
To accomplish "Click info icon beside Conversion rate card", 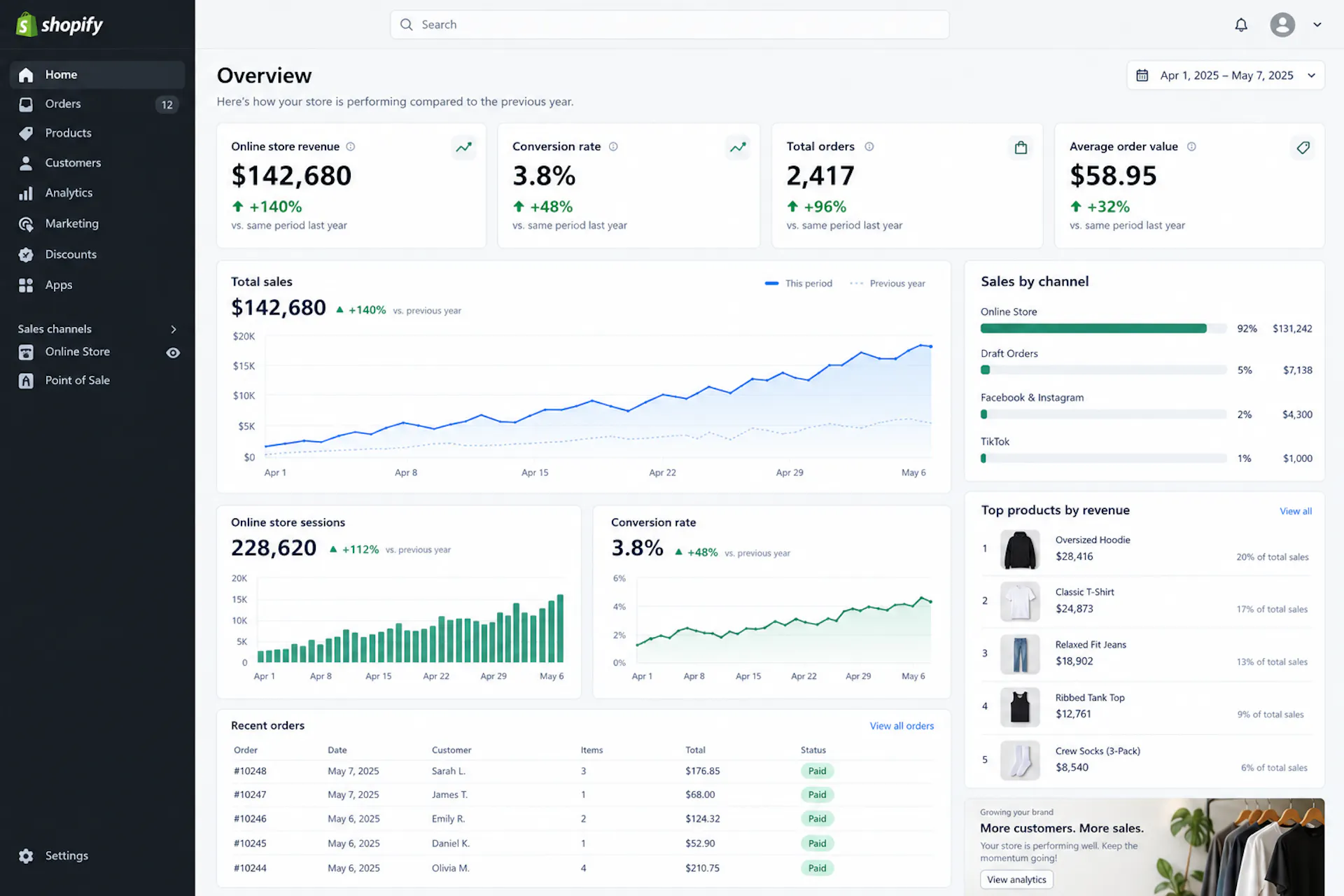I will tap(613, 146).
